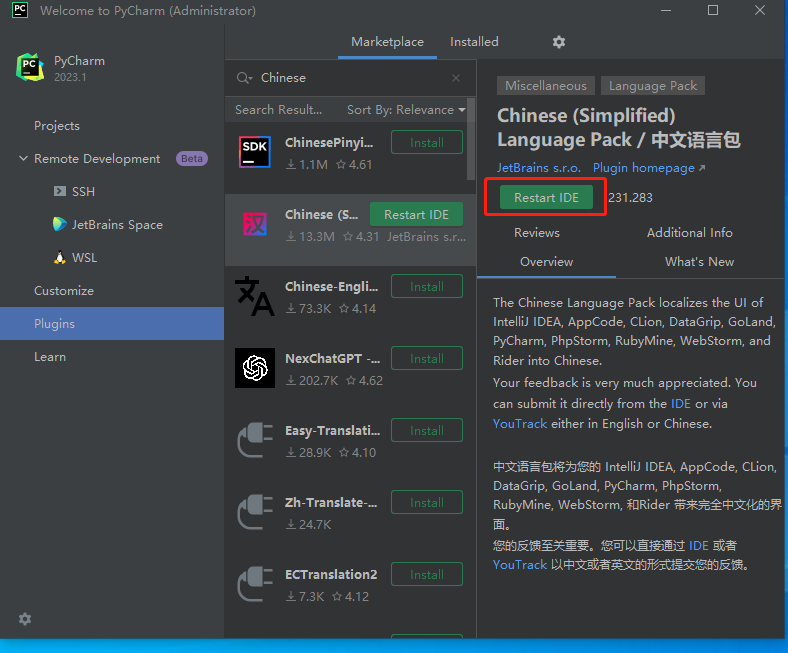The height and width of the screenshot is (653, 788).
Task: Click the PyCharm 2023.1 logo in sidebar
Action: pyautogui.click(x=30, y=67)
